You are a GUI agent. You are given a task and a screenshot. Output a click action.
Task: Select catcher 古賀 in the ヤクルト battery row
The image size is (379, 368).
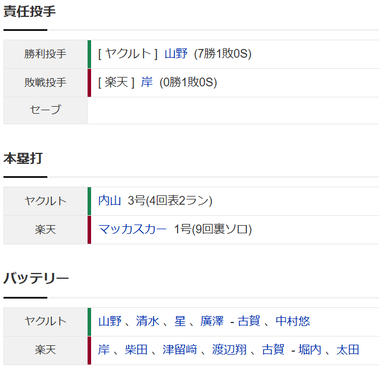pos(249,321)
